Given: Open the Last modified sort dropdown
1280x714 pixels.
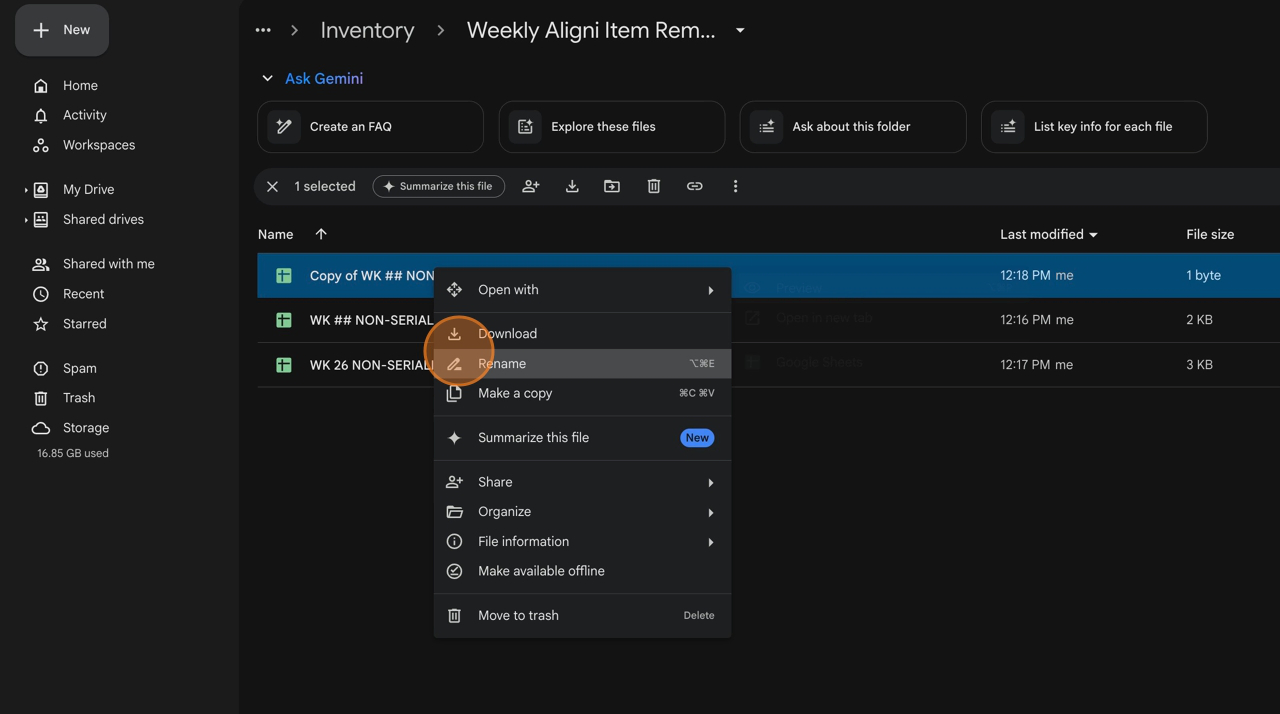Looking at the screenshot, I should pos(1093,235).
